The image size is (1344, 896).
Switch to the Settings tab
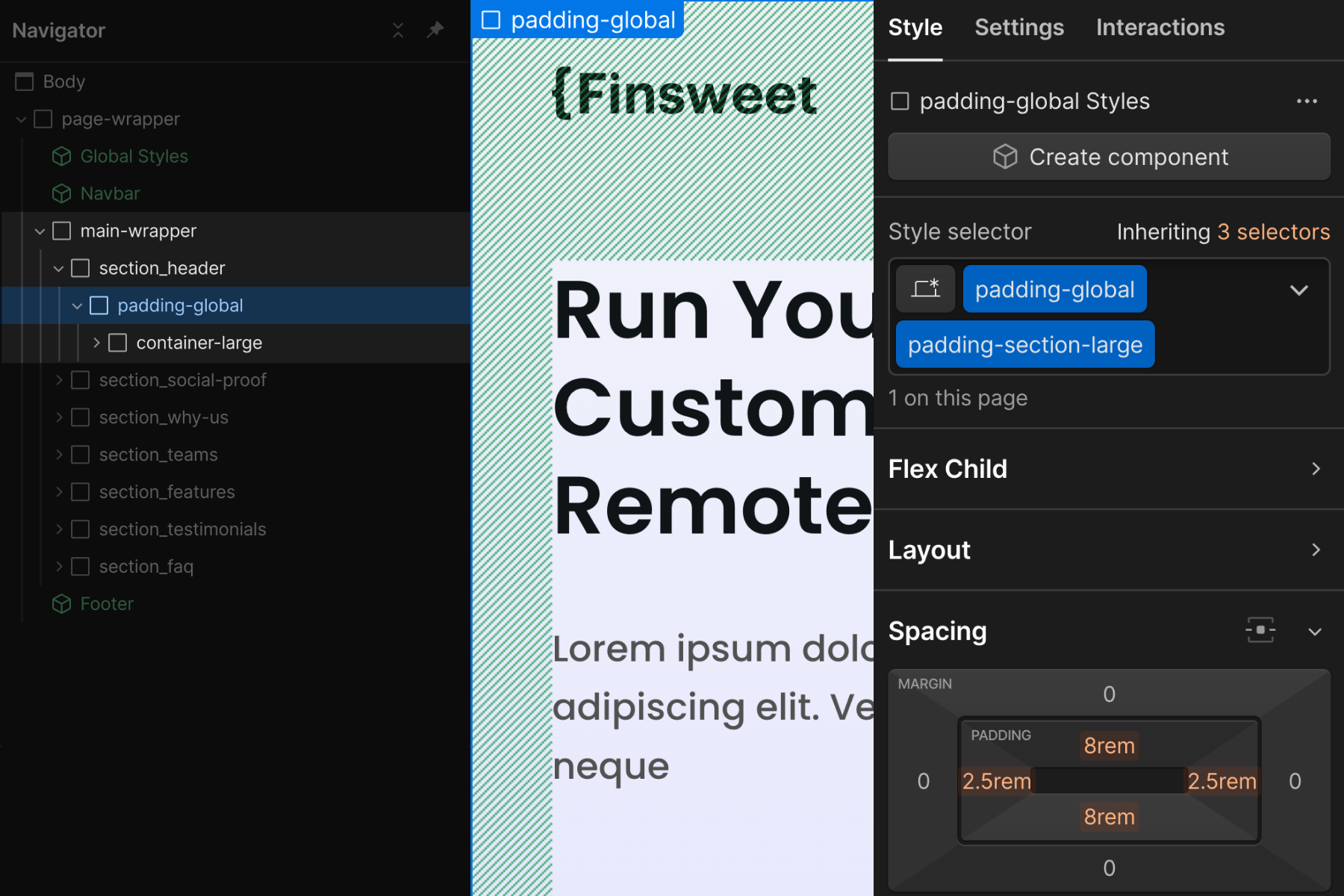(1019, 28)
